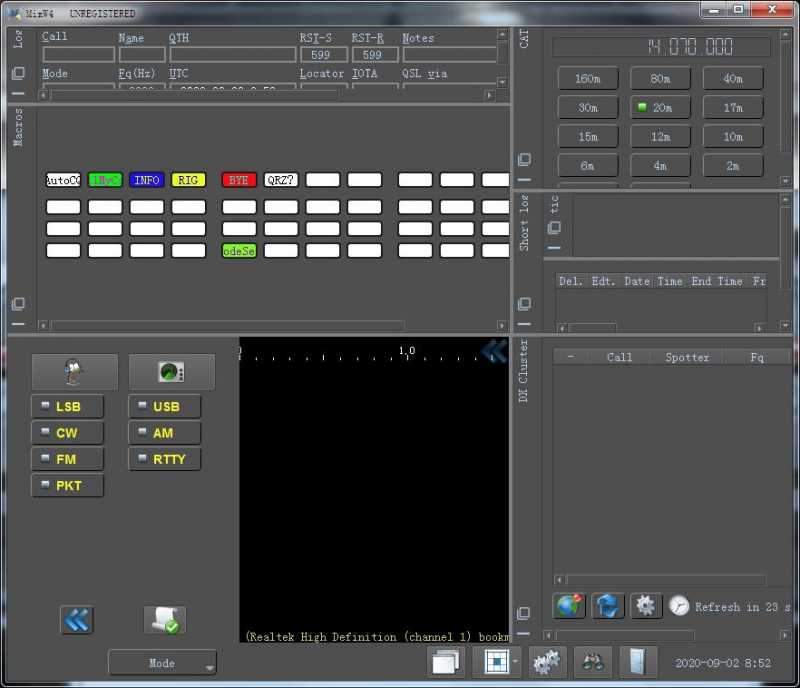This screenshot has width=800, height=688.
Task: Click inside the Call input field
Action: (x=77, y=52)
